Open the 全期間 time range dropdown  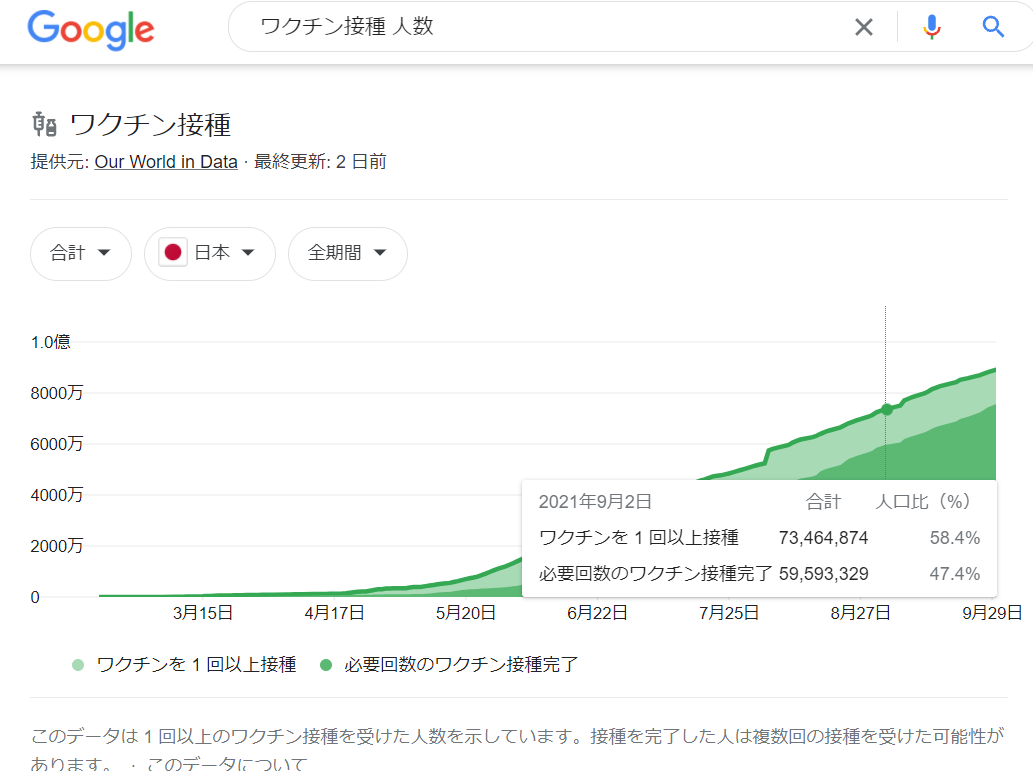348,253
